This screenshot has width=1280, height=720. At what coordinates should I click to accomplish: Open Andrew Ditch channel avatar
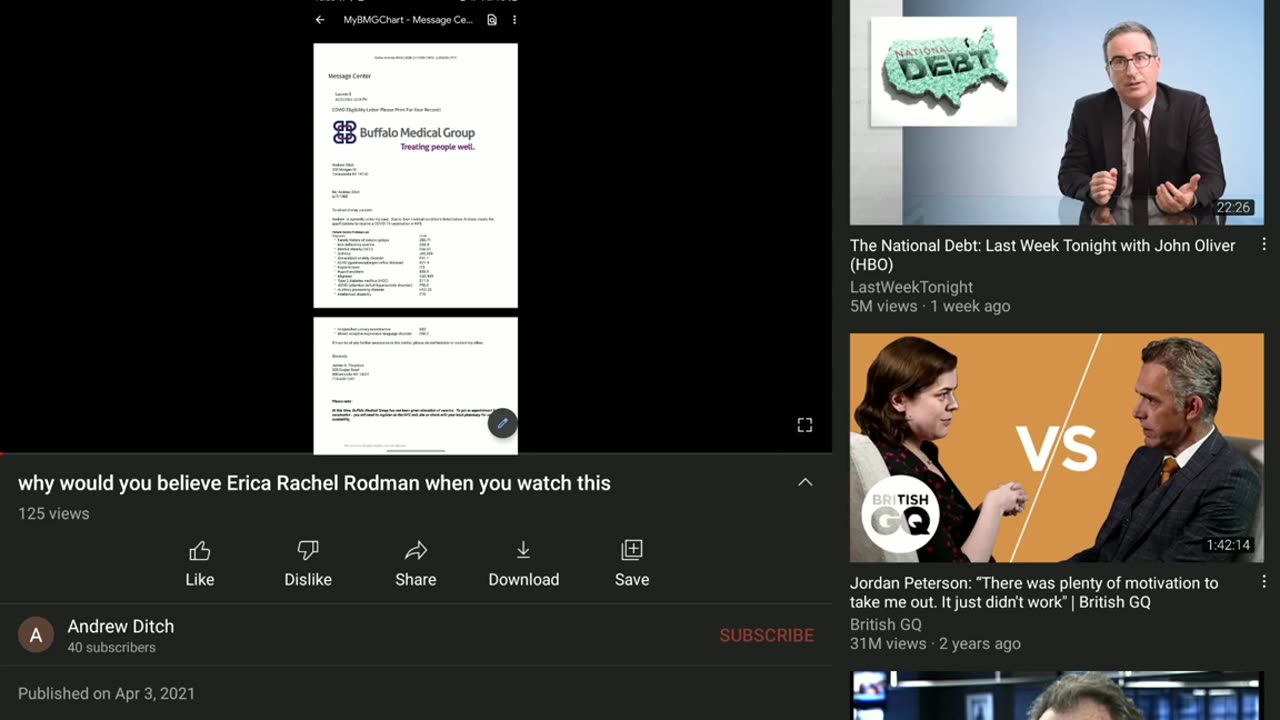tap(36, 635)
